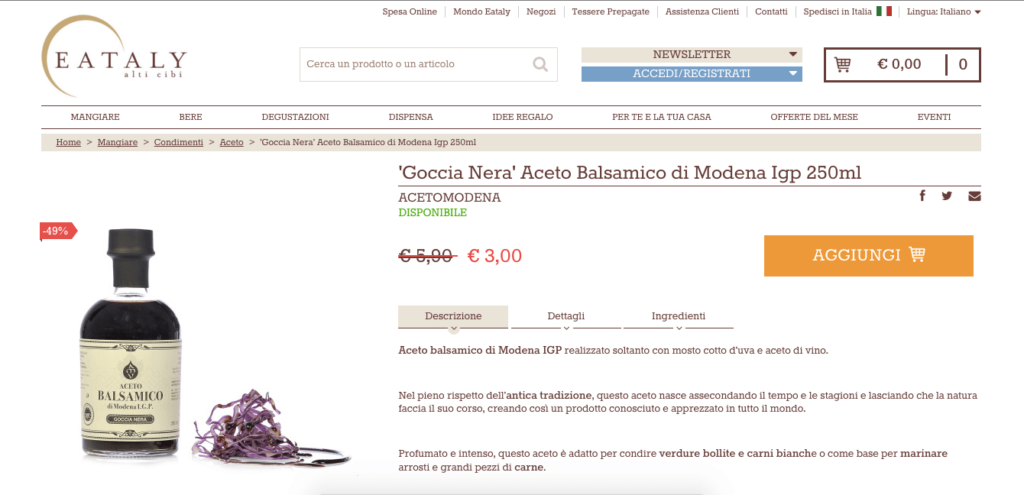Share product on Facebook icon
The width and height of the screenshot is (1024, 495).
click(922, 195)
